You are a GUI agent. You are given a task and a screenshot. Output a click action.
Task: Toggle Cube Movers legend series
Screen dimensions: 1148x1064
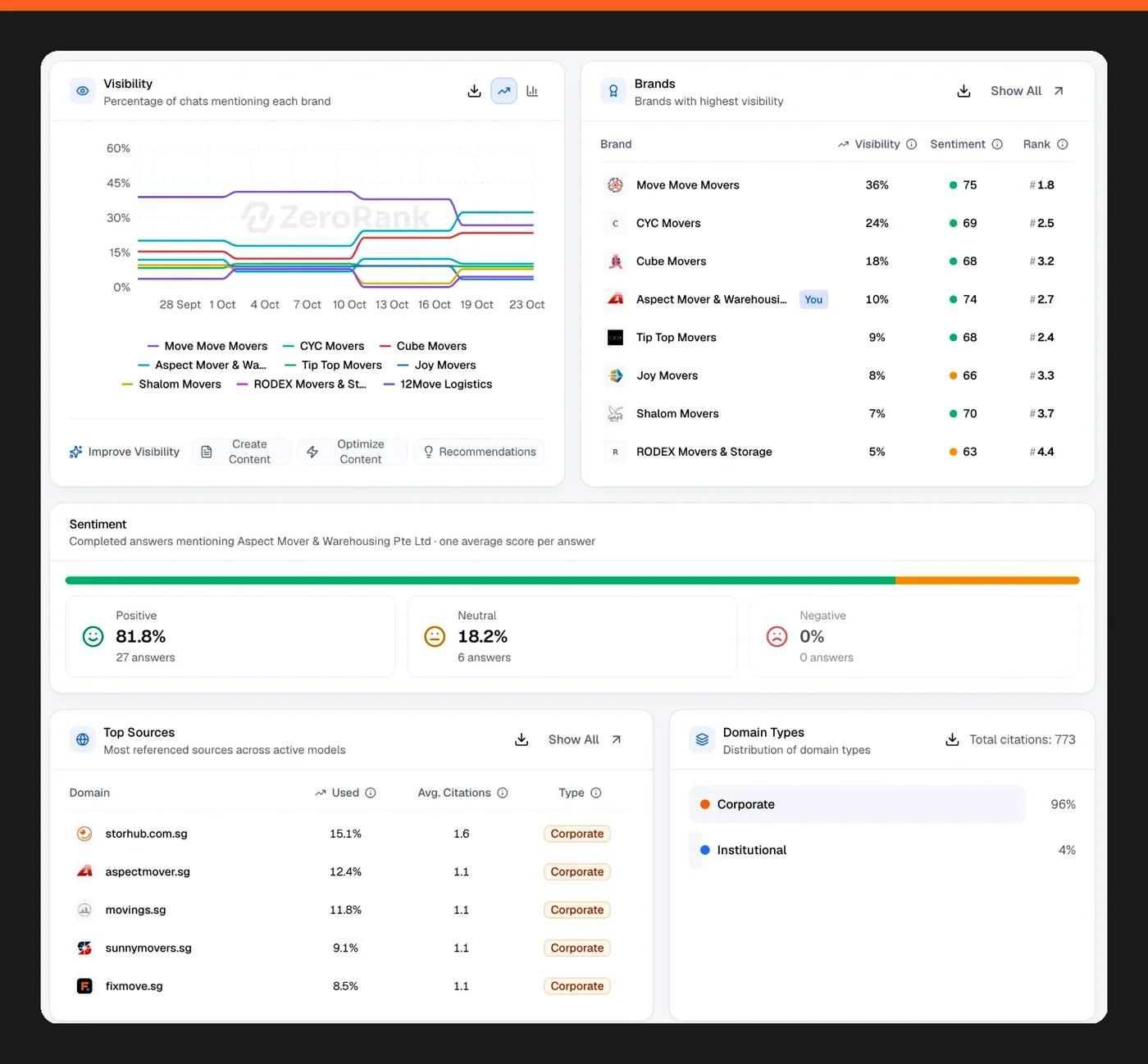coord(423,346)
